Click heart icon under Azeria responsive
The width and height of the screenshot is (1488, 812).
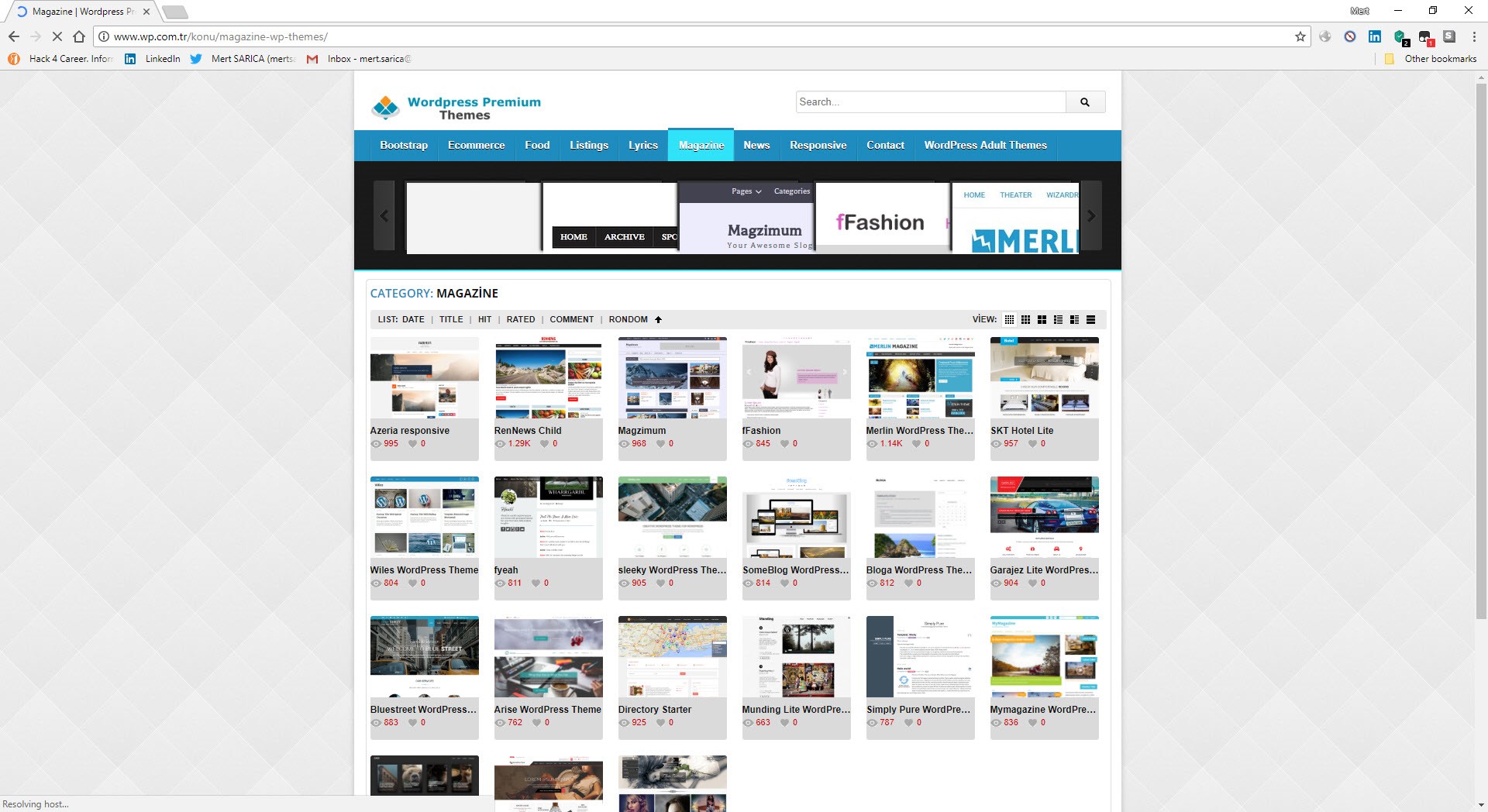point(413,444)
